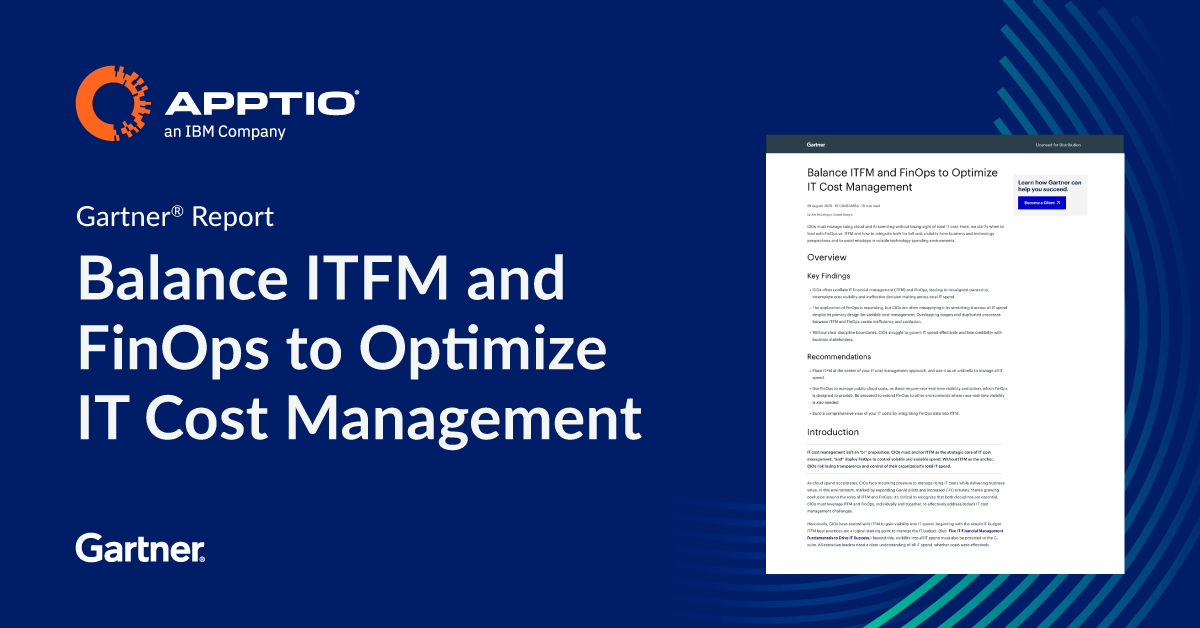
Task: Click the external-link arrow on Become a Client
Action: coord(1058,203)
